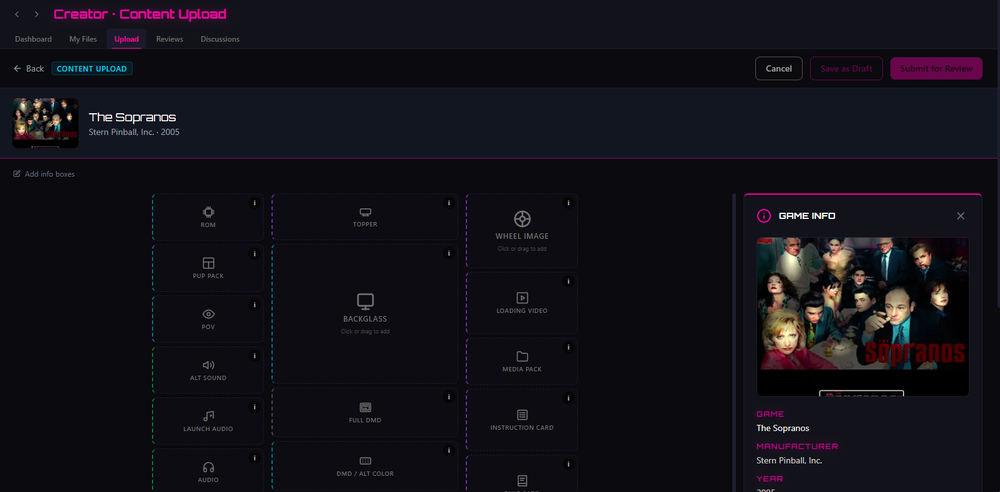Viewport: 1000px width, 492px height.
Task: Open the Game Info Sopranos artwork
Action: [x=863, y=317]
